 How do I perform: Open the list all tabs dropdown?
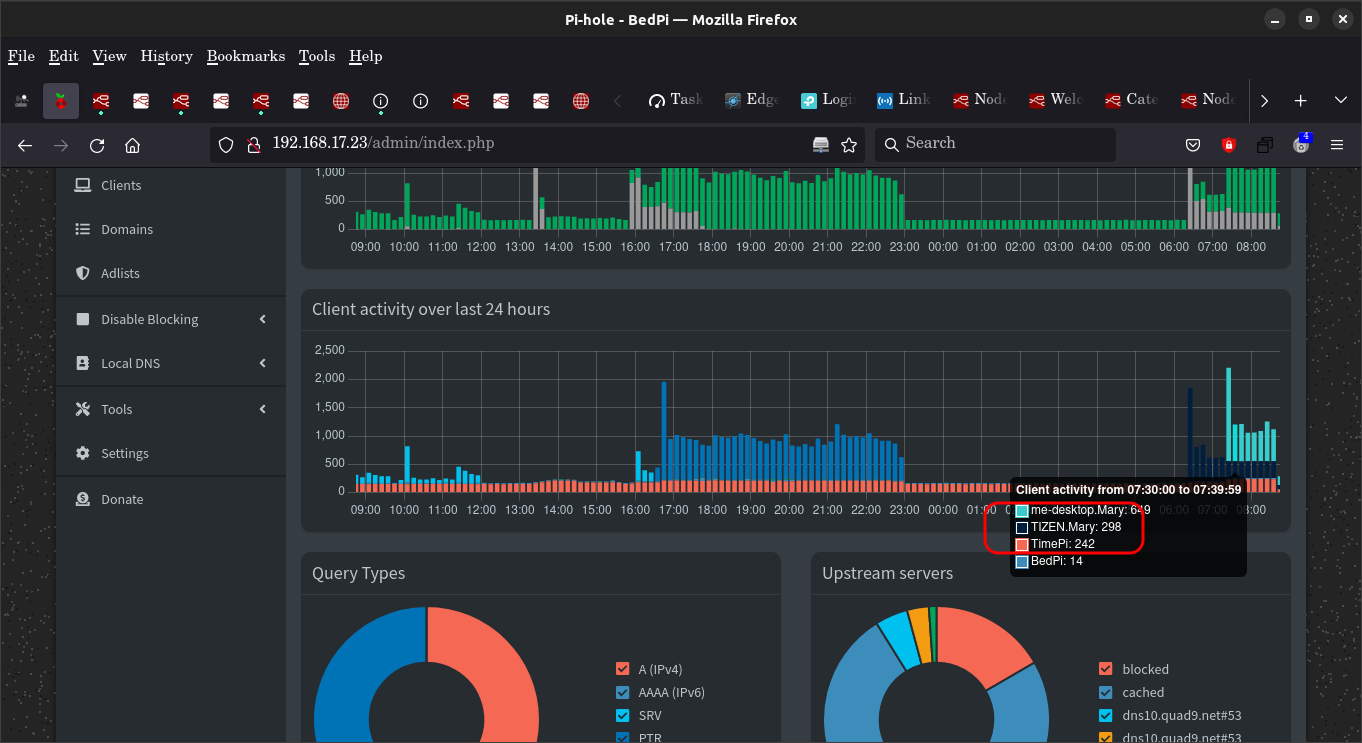pyautogui.click(x=1341, y=101)
